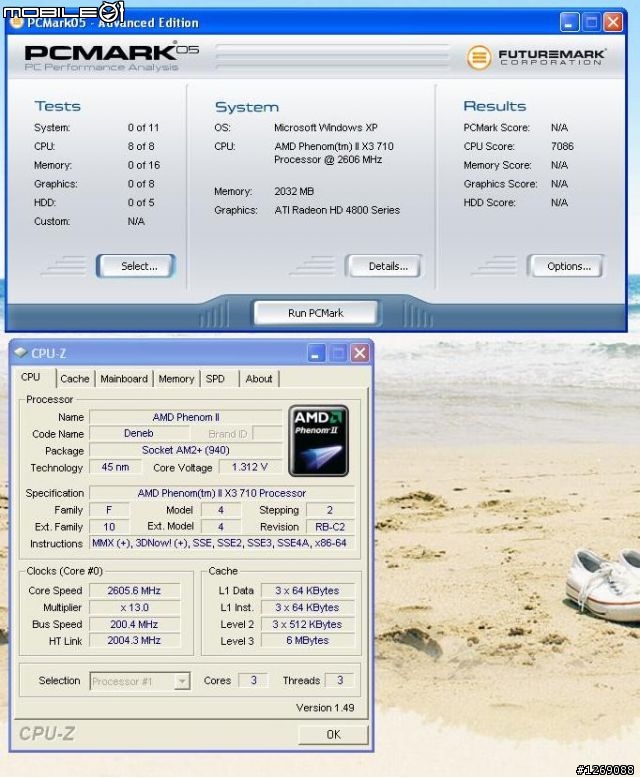Click the Name field showing AMD Phenom II
This screenshot has width=640, height=778.
coord(186,417)
